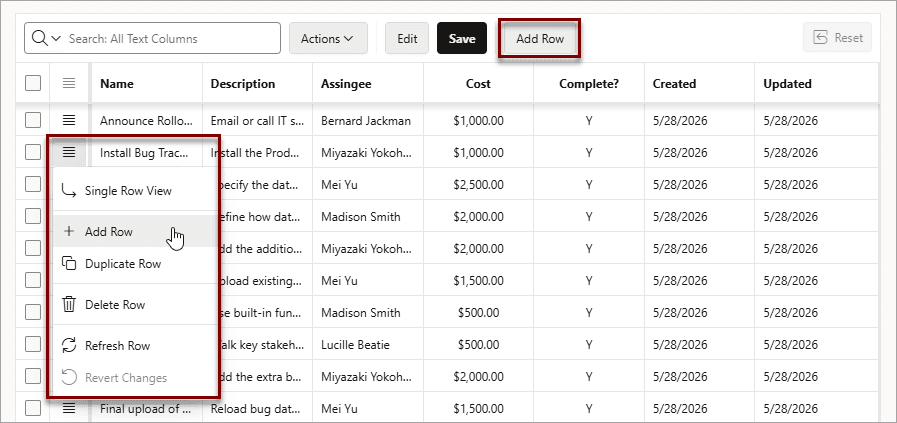Click the Reset button
The image size is (897, 423).
pyautogui.click(x=838, y=38)
